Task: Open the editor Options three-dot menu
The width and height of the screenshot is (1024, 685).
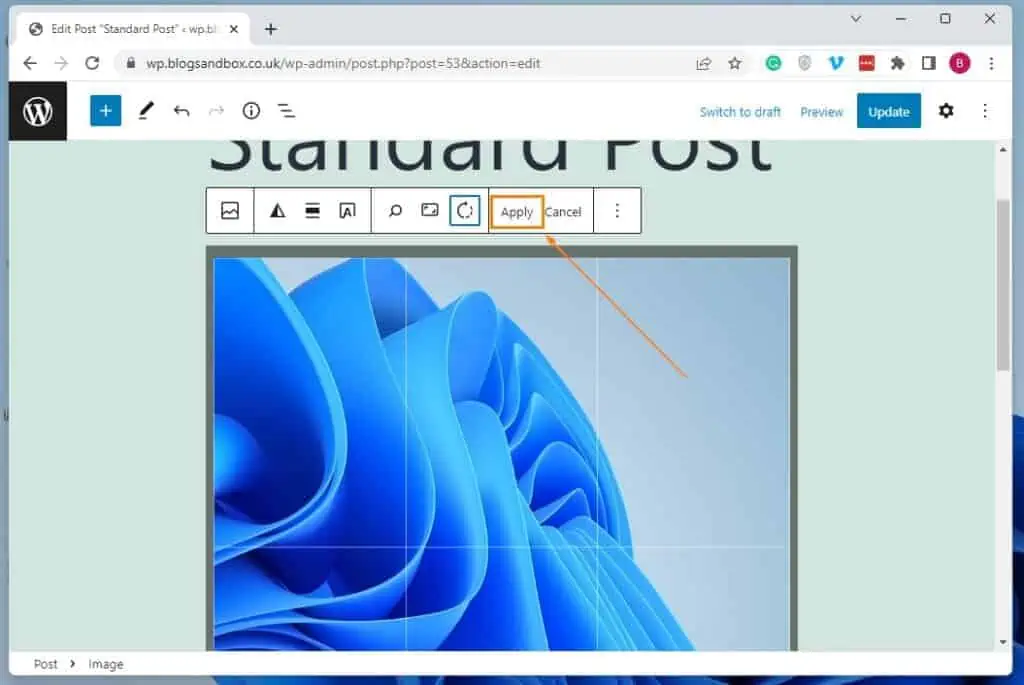Action: 985,111
